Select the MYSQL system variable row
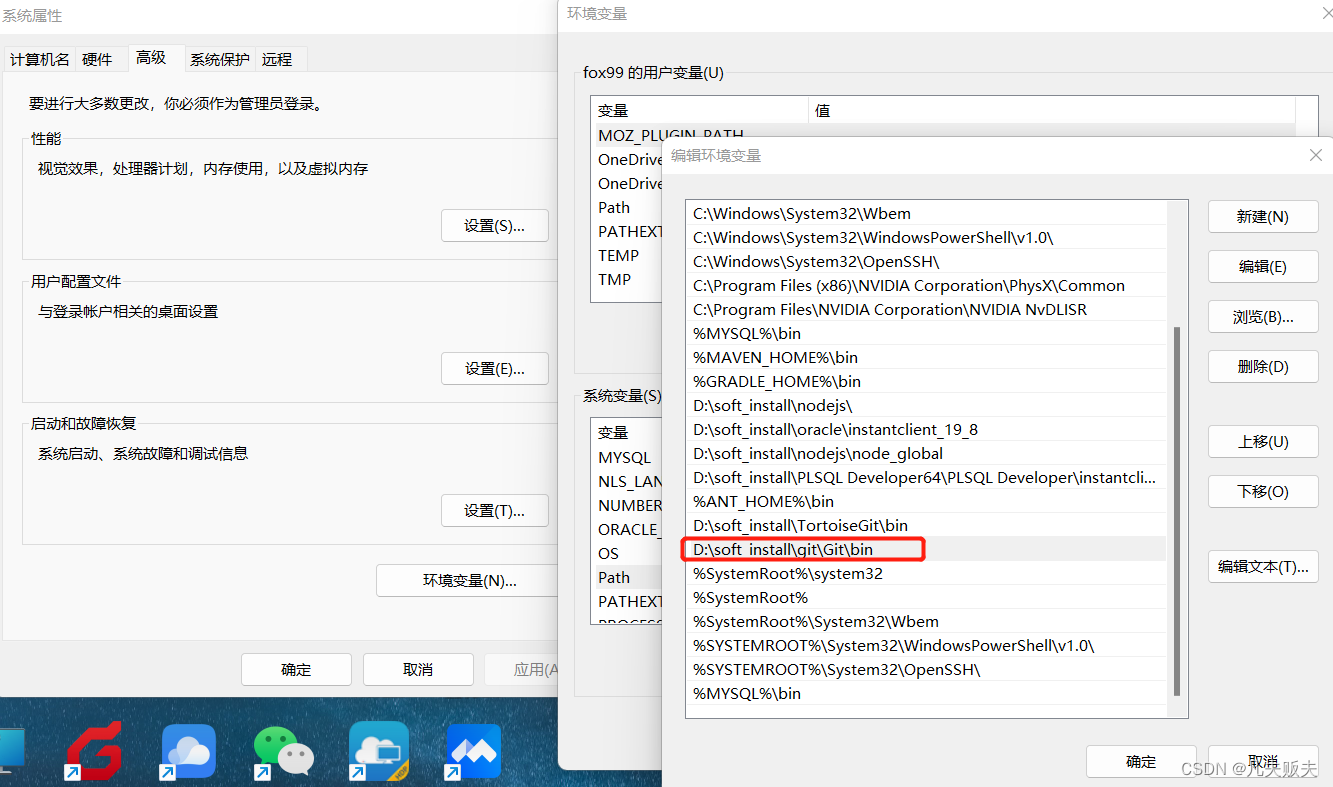The image size is (1333, 787). click(x=627, y=457)
